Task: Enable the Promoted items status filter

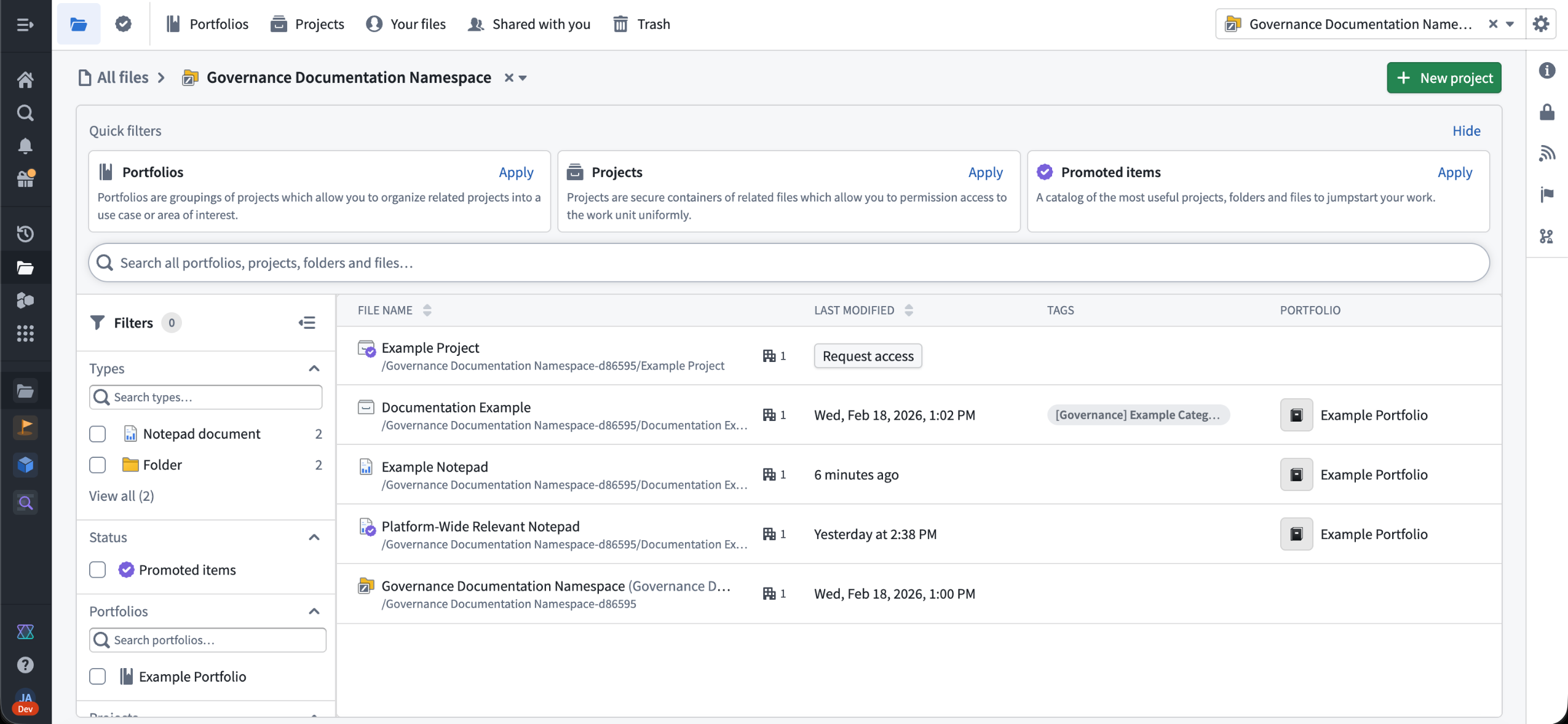Action: 97,570
